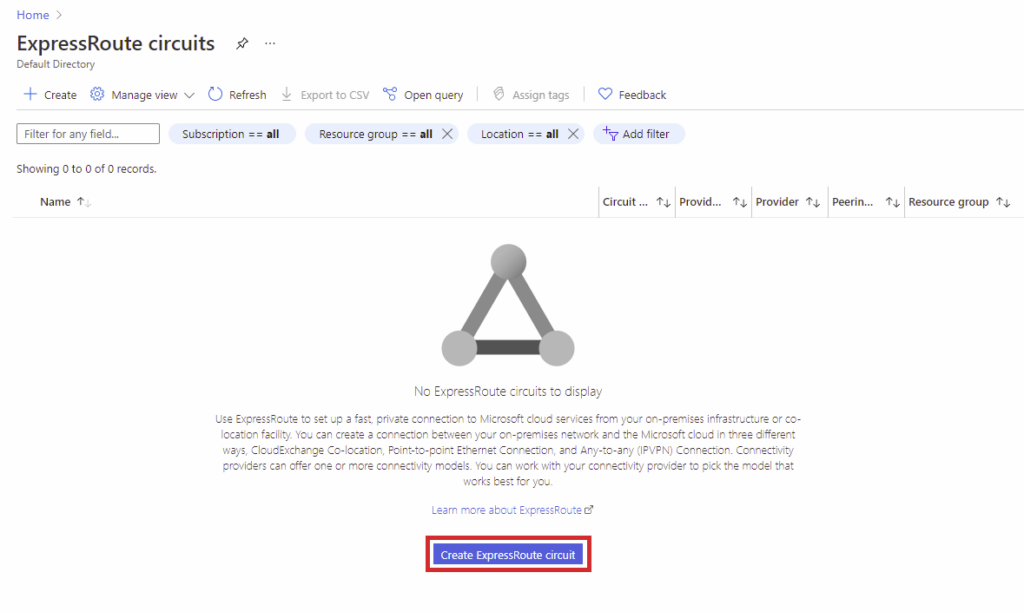Click the Manage view gear icon
Viewport: 1024px width, 612px height.
pos(97,94)
